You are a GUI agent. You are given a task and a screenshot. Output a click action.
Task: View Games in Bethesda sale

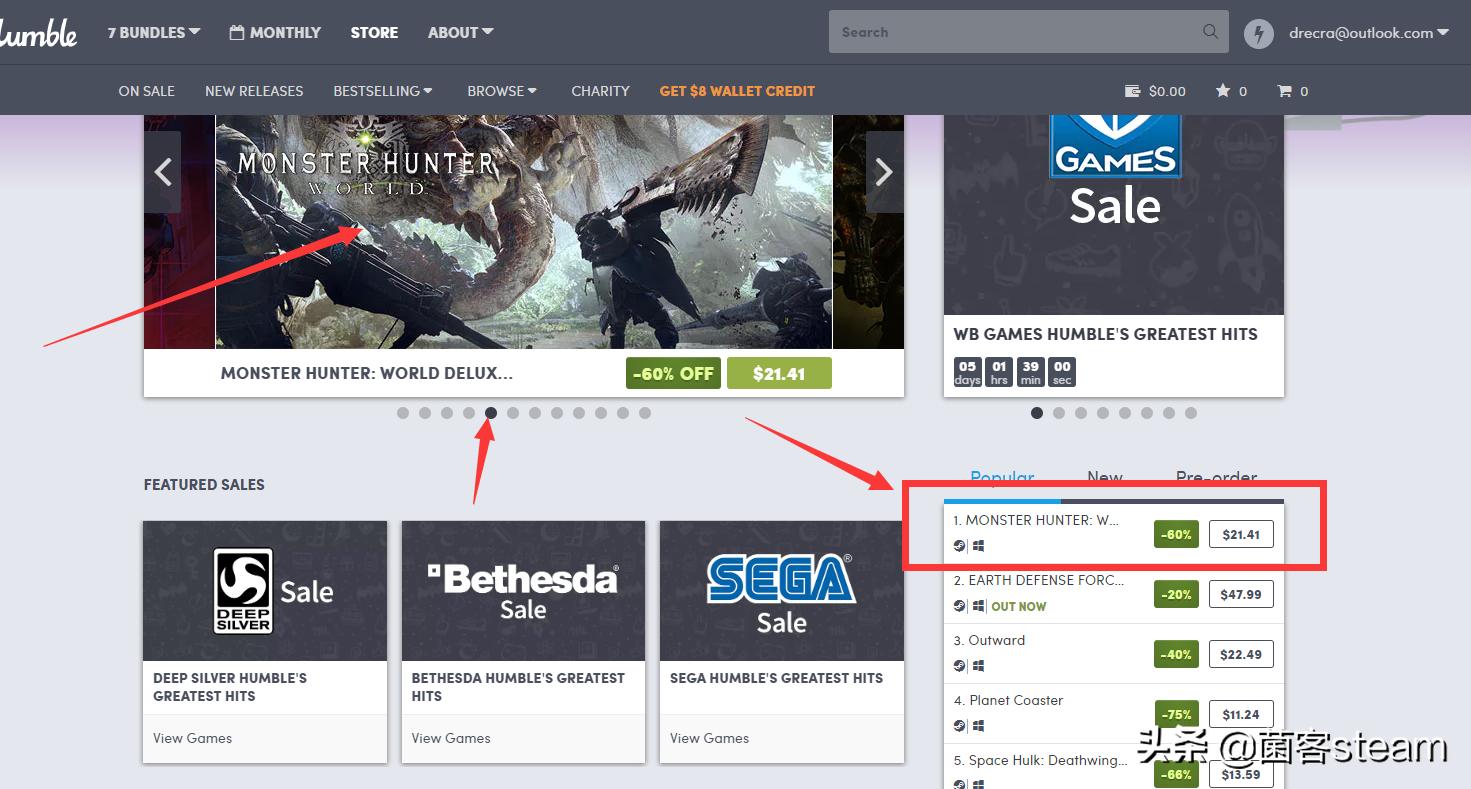tap(451, 738)
